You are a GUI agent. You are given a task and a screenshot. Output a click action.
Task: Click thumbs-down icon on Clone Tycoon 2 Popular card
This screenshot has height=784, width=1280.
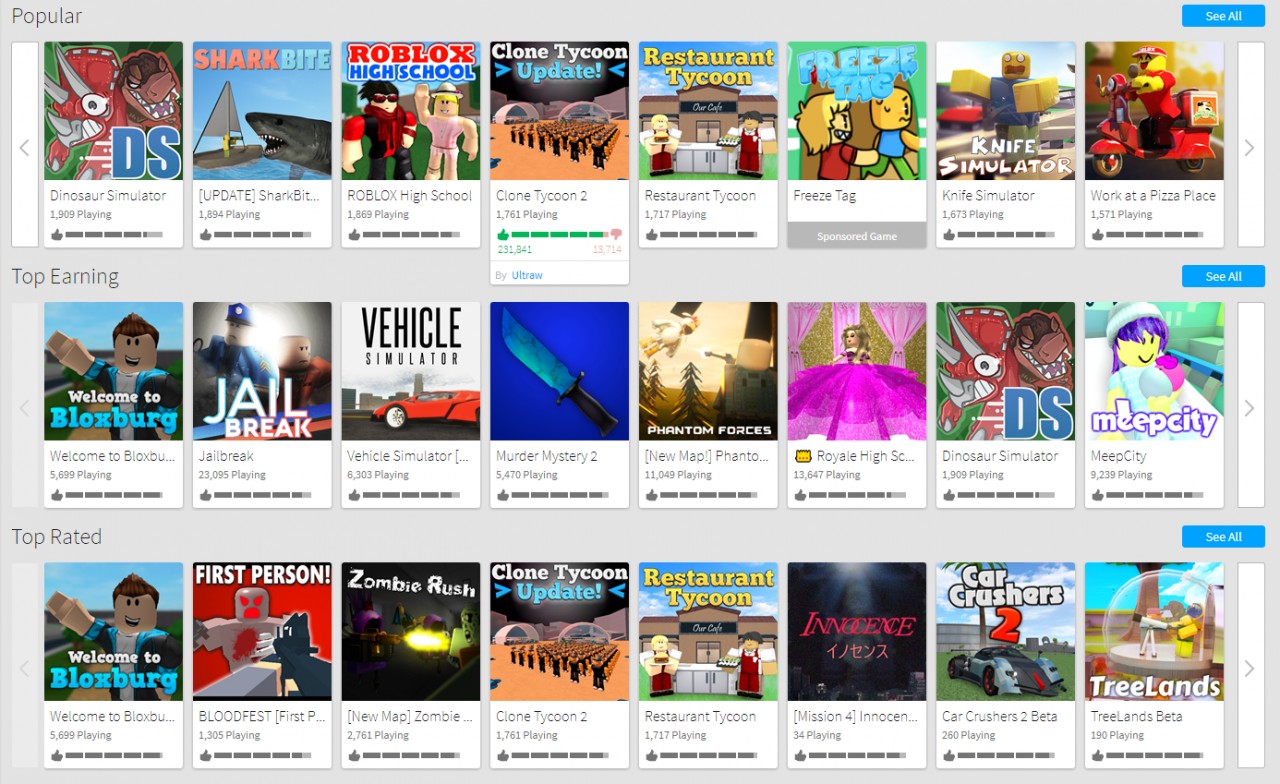pos(616,235)
